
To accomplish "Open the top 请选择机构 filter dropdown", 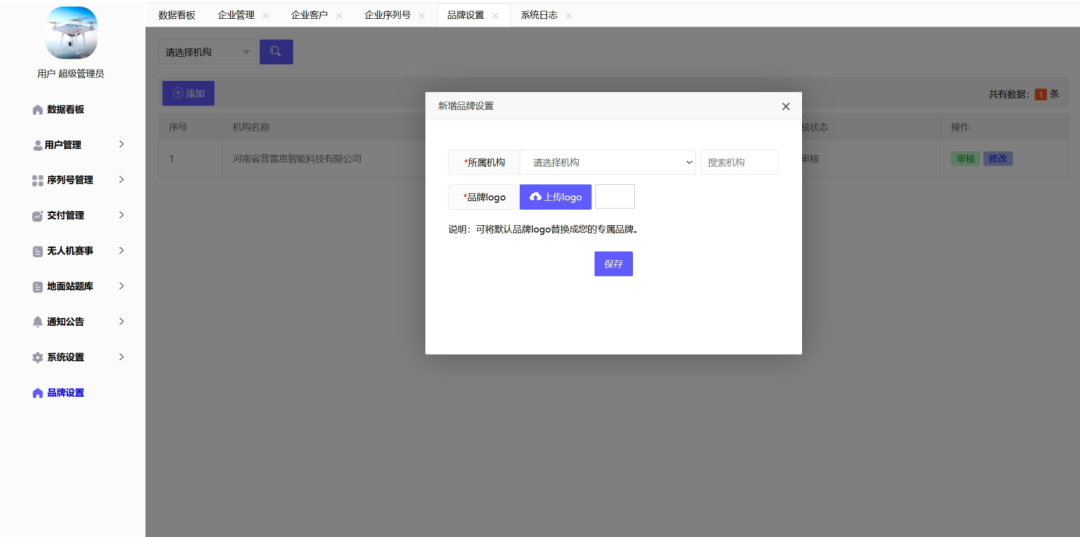I will [x=207, y=52].
